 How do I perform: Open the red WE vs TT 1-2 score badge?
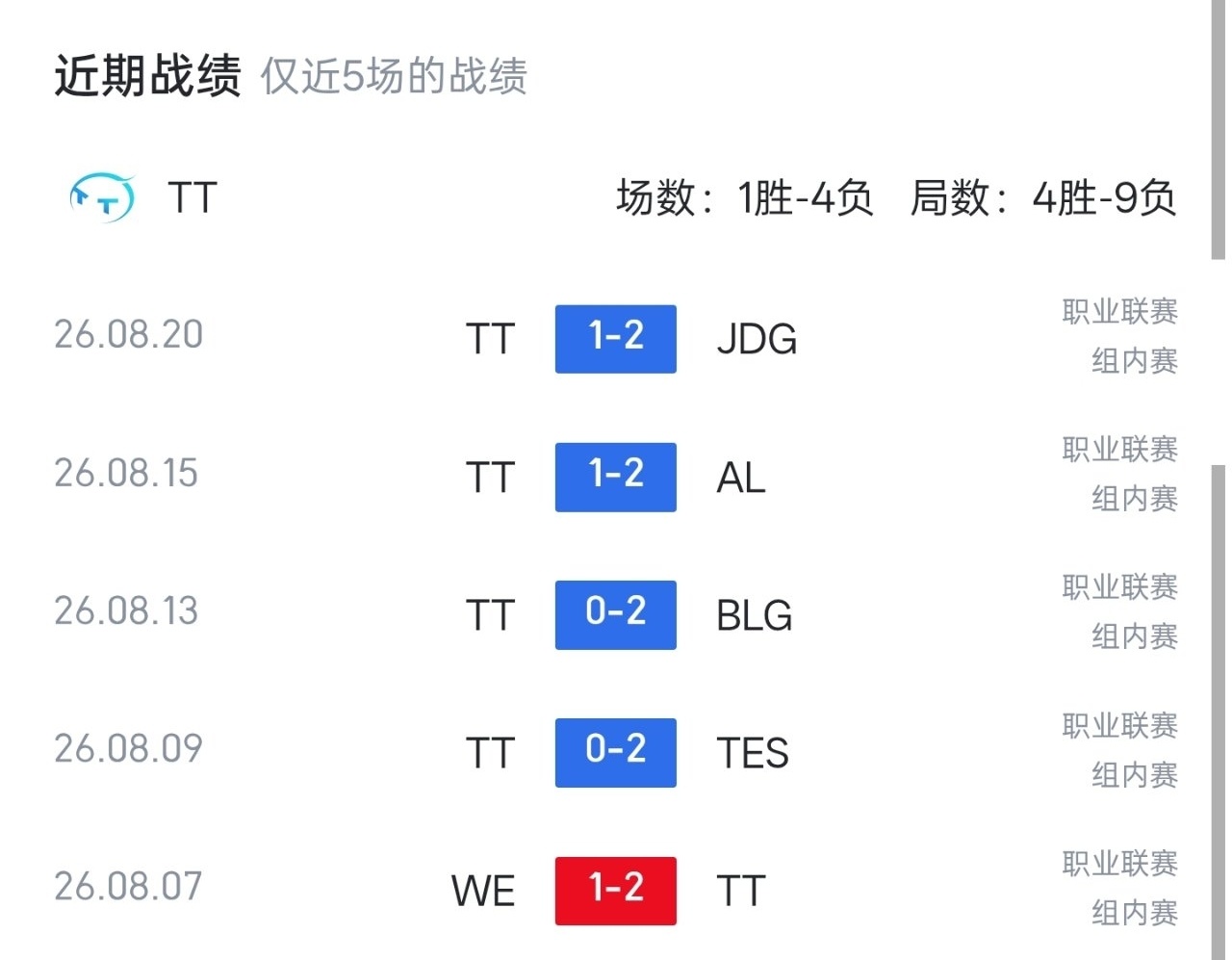pyautogui.click(x=616, y=891)
